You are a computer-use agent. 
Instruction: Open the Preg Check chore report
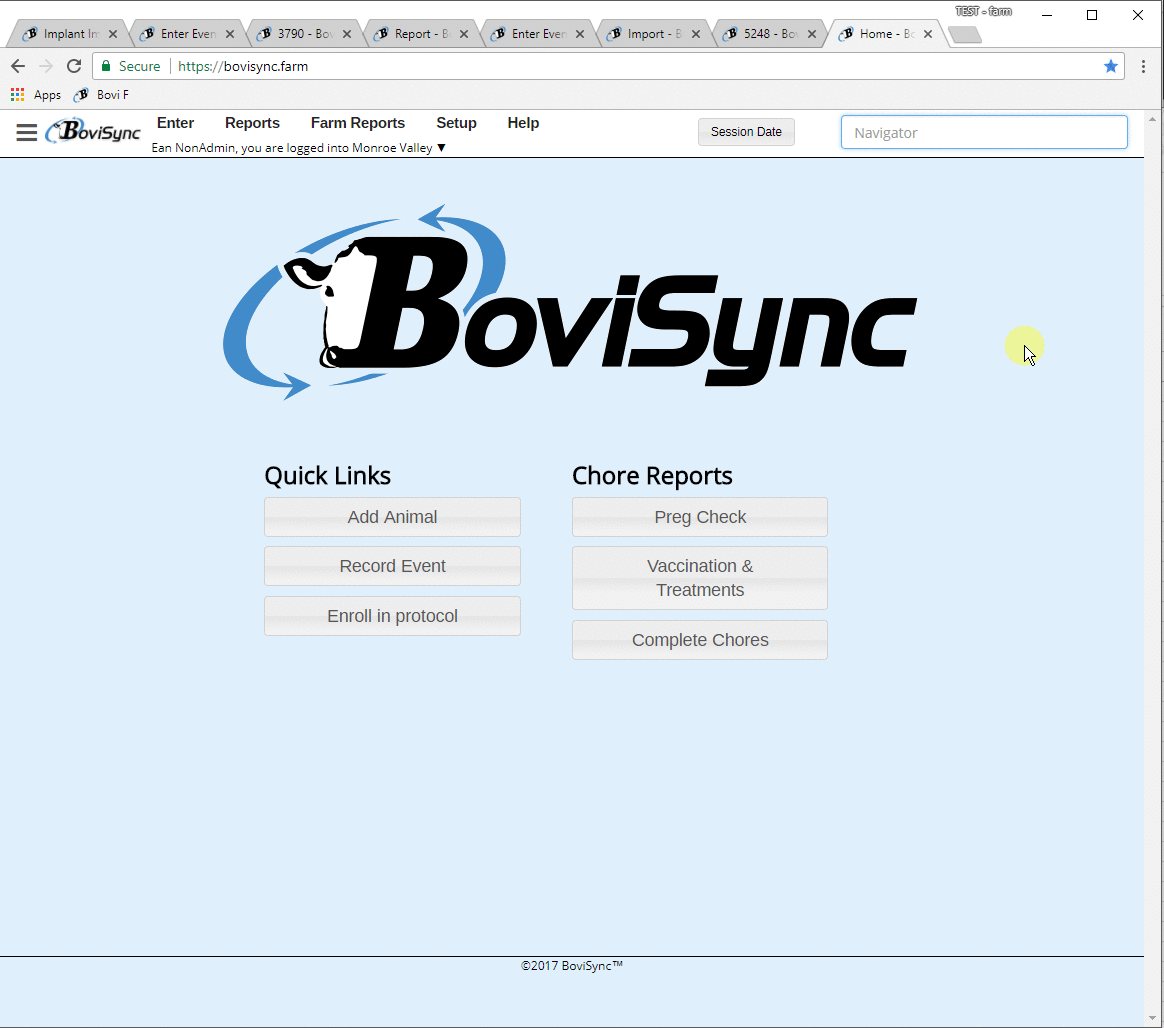coord(699,517)
